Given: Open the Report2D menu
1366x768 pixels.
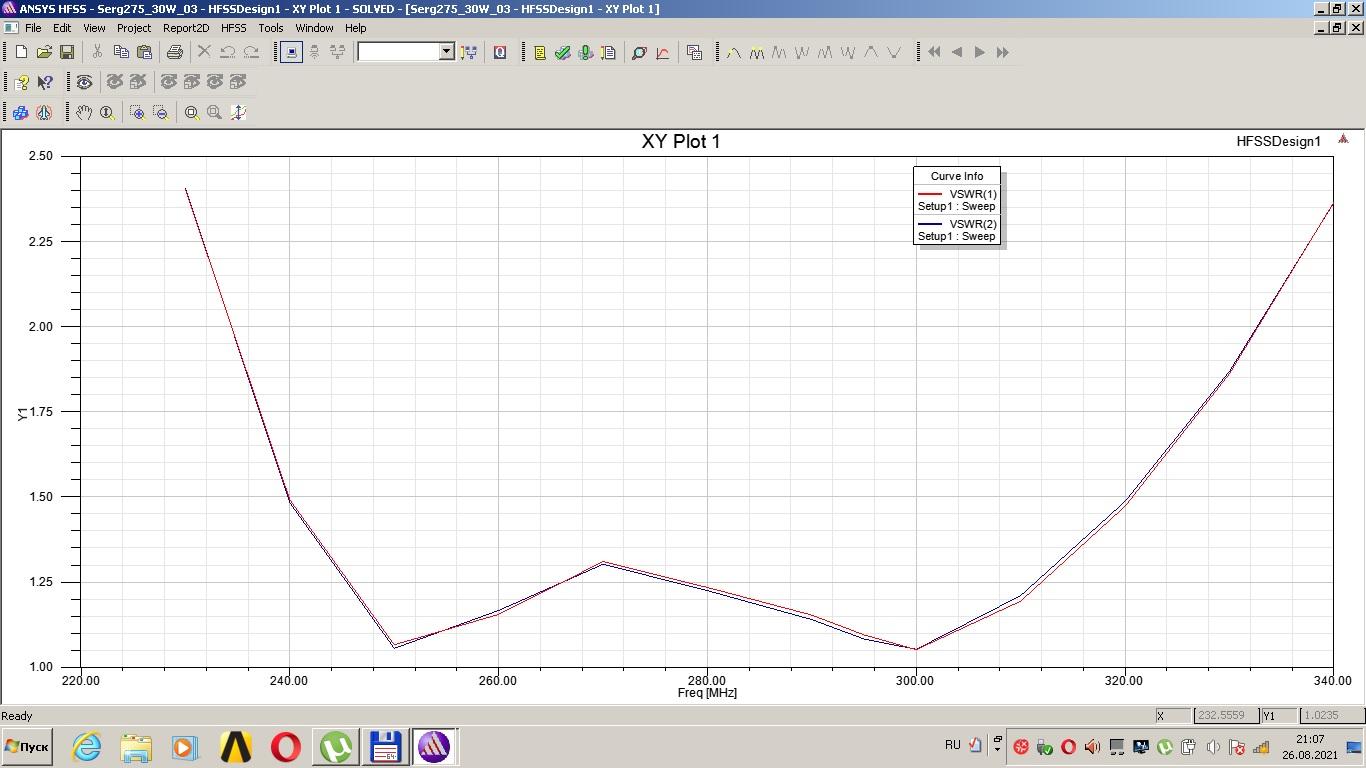Looking at the screenshot, I should point(186,28).
